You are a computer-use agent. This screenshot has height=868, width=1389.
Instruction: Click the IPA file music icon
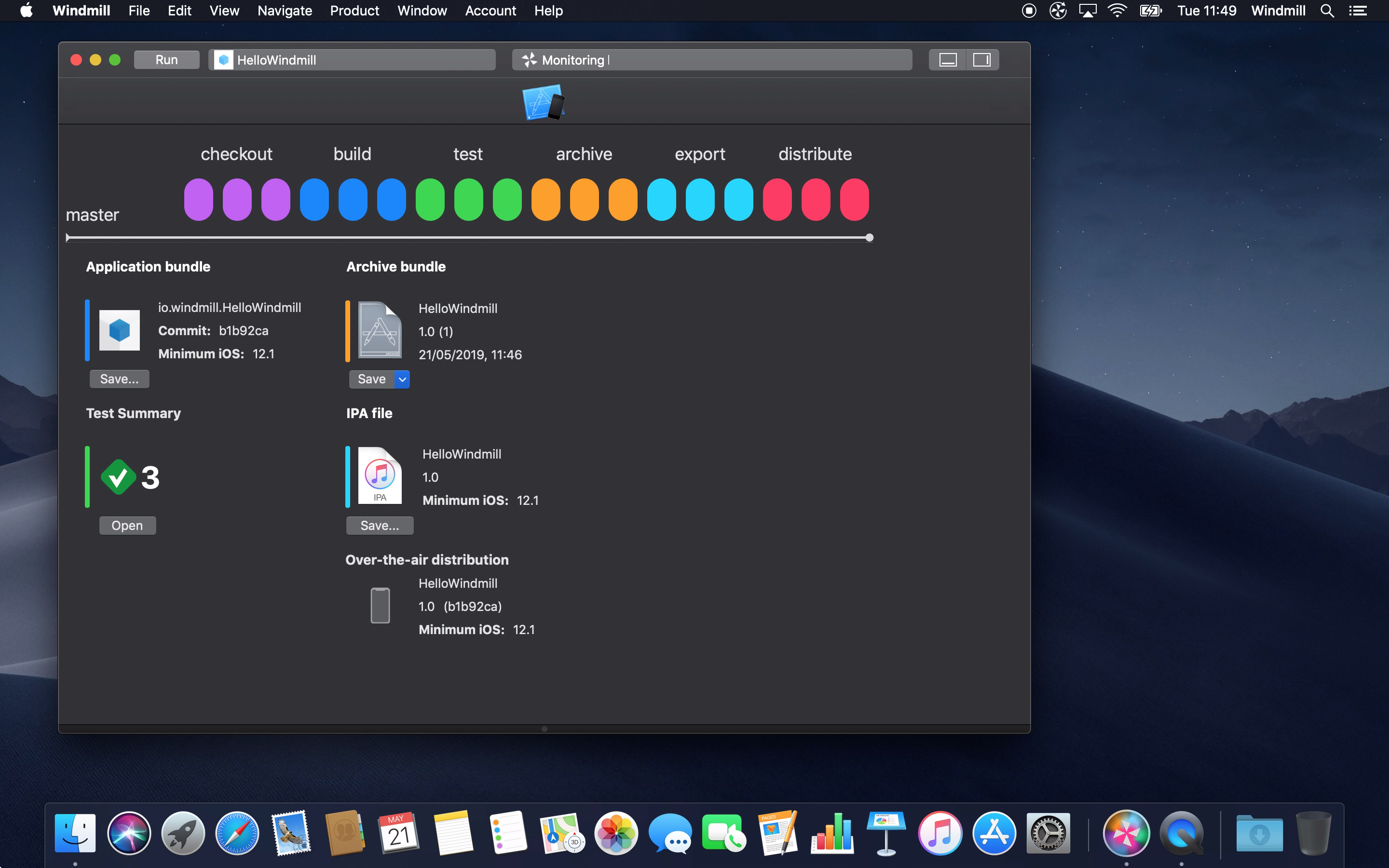380,476
